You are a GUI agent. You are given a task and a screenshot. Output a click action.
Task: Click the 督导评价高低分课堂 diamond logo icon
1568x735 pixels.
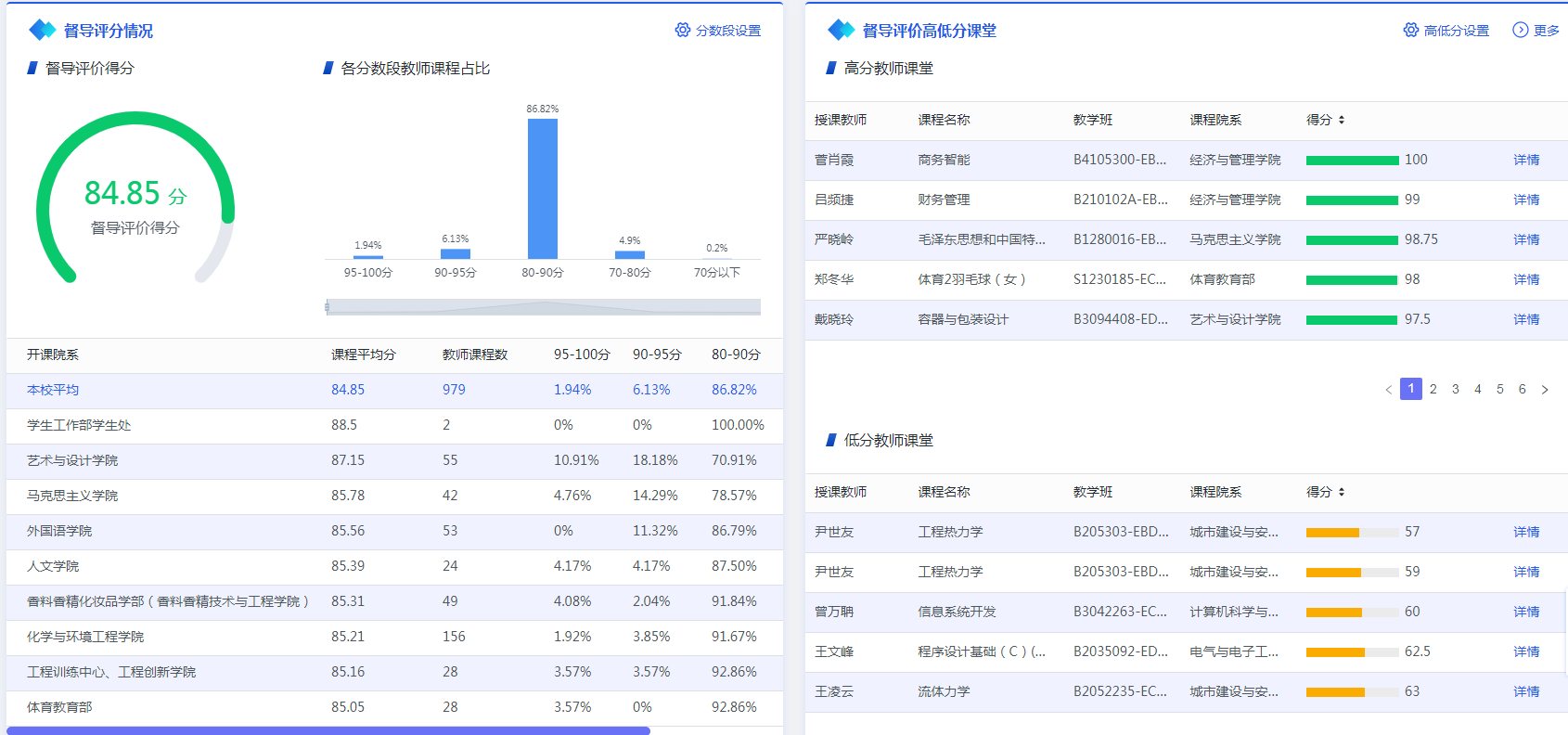[x=841, y=31]
